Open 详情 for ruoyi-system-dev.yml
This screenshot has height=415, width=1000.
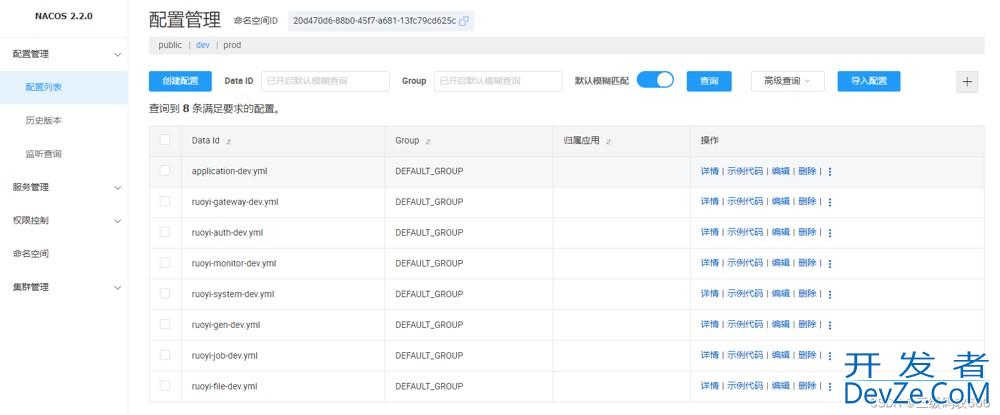coord(710,293)
